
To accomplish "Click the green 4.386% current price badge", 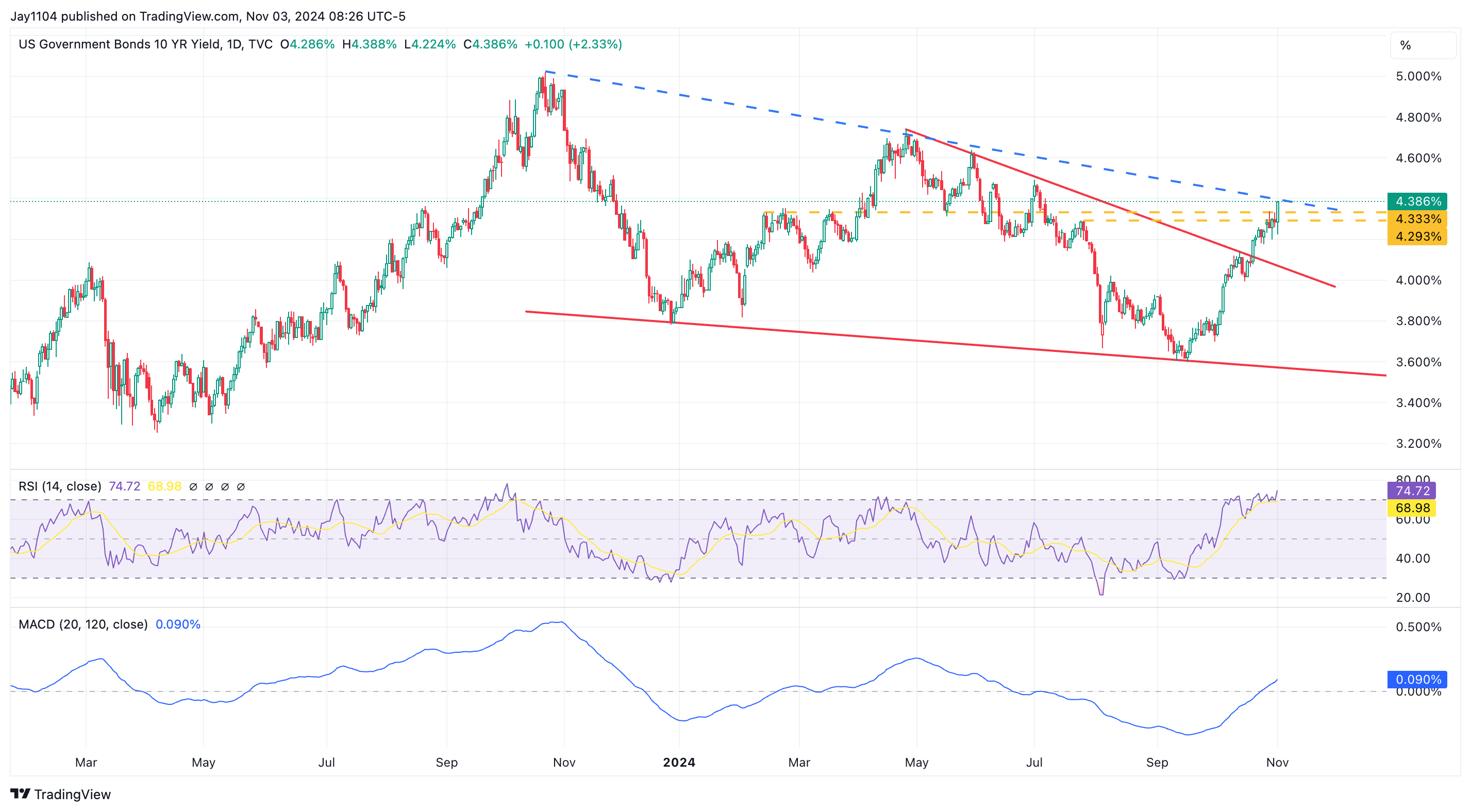I will 1417,201.
